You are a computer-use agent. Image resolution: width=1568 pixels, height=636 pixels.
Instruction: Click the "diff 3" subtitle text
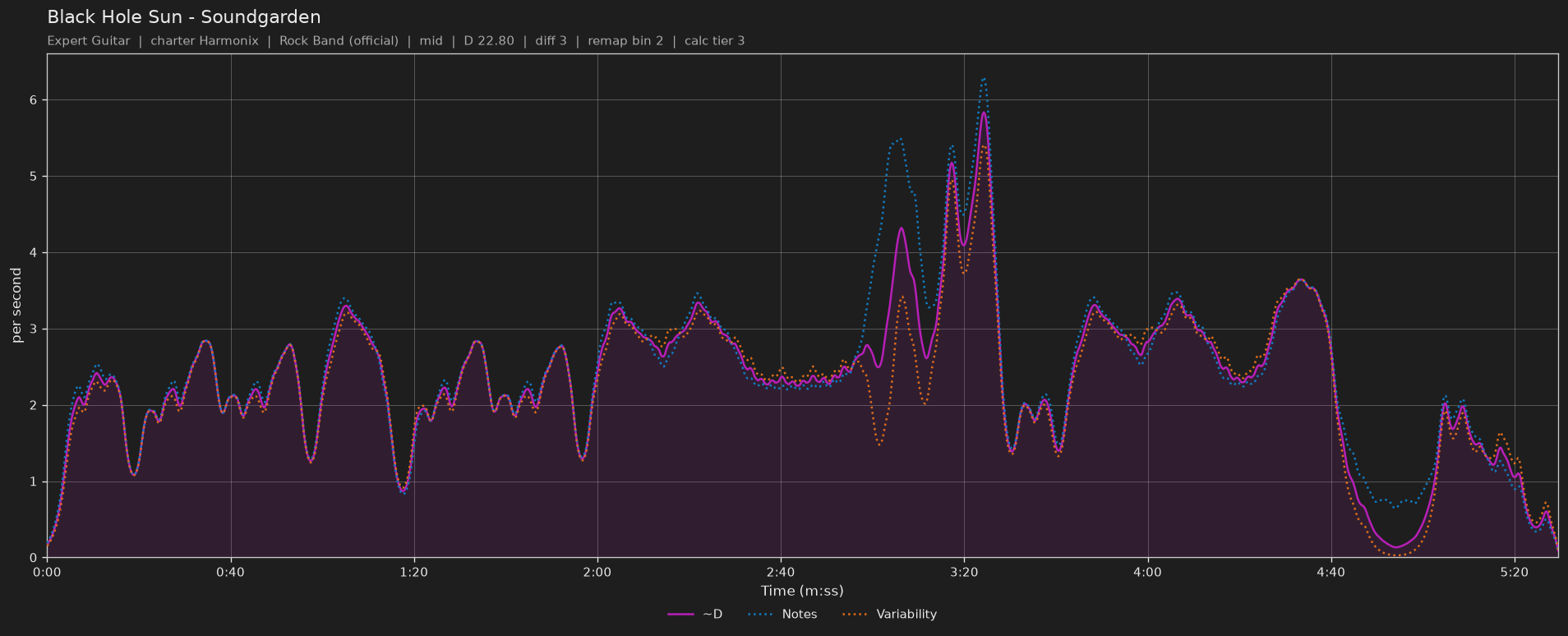(551, 41)
